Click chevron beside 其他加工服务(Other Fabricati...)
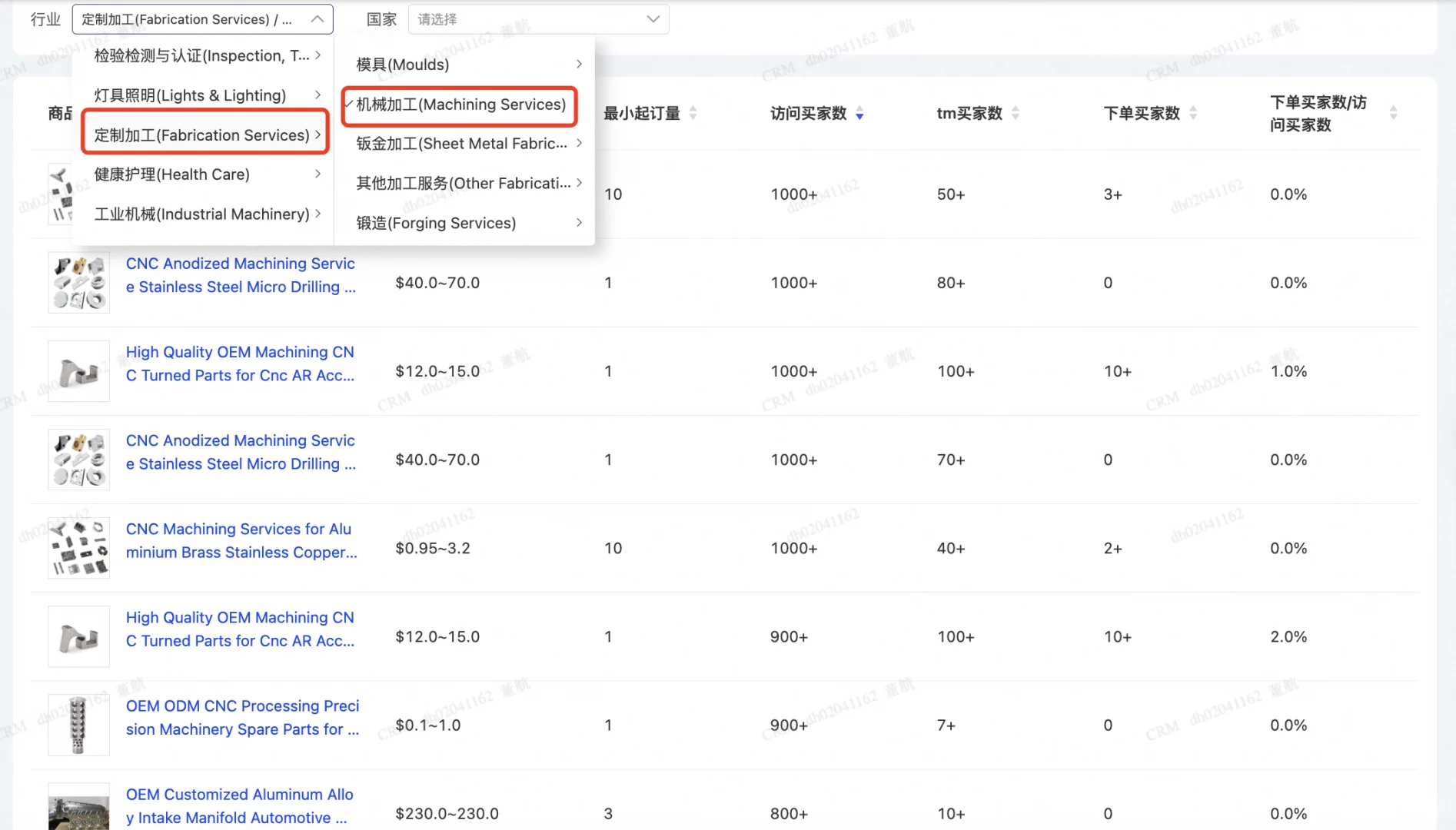Viewport: 1456px width, 830px height. pyautogui.click(x=579, y=182)
